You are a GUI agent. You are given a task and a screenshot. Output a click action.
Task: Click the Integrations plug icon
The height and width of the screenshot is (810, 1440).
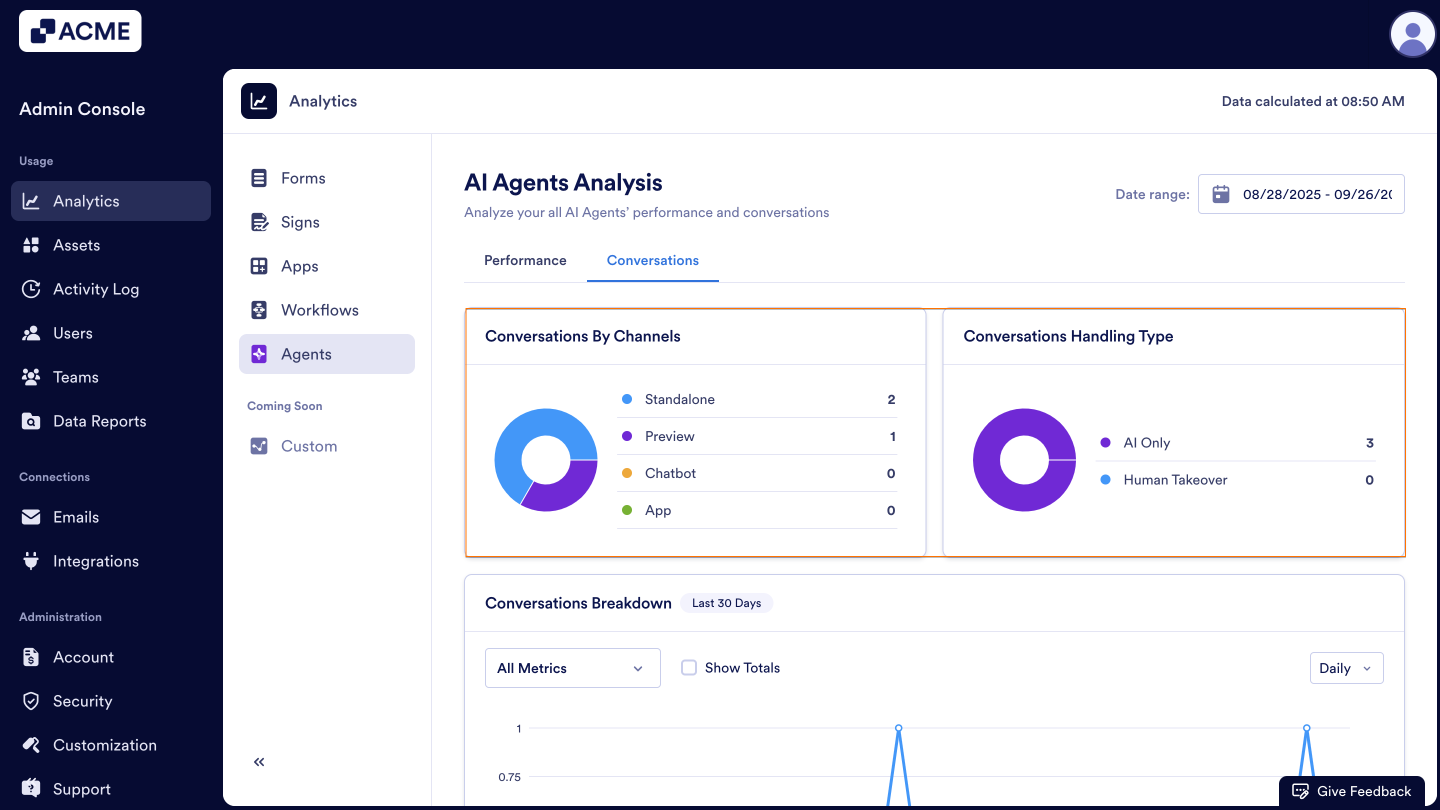tap(31, 560)
